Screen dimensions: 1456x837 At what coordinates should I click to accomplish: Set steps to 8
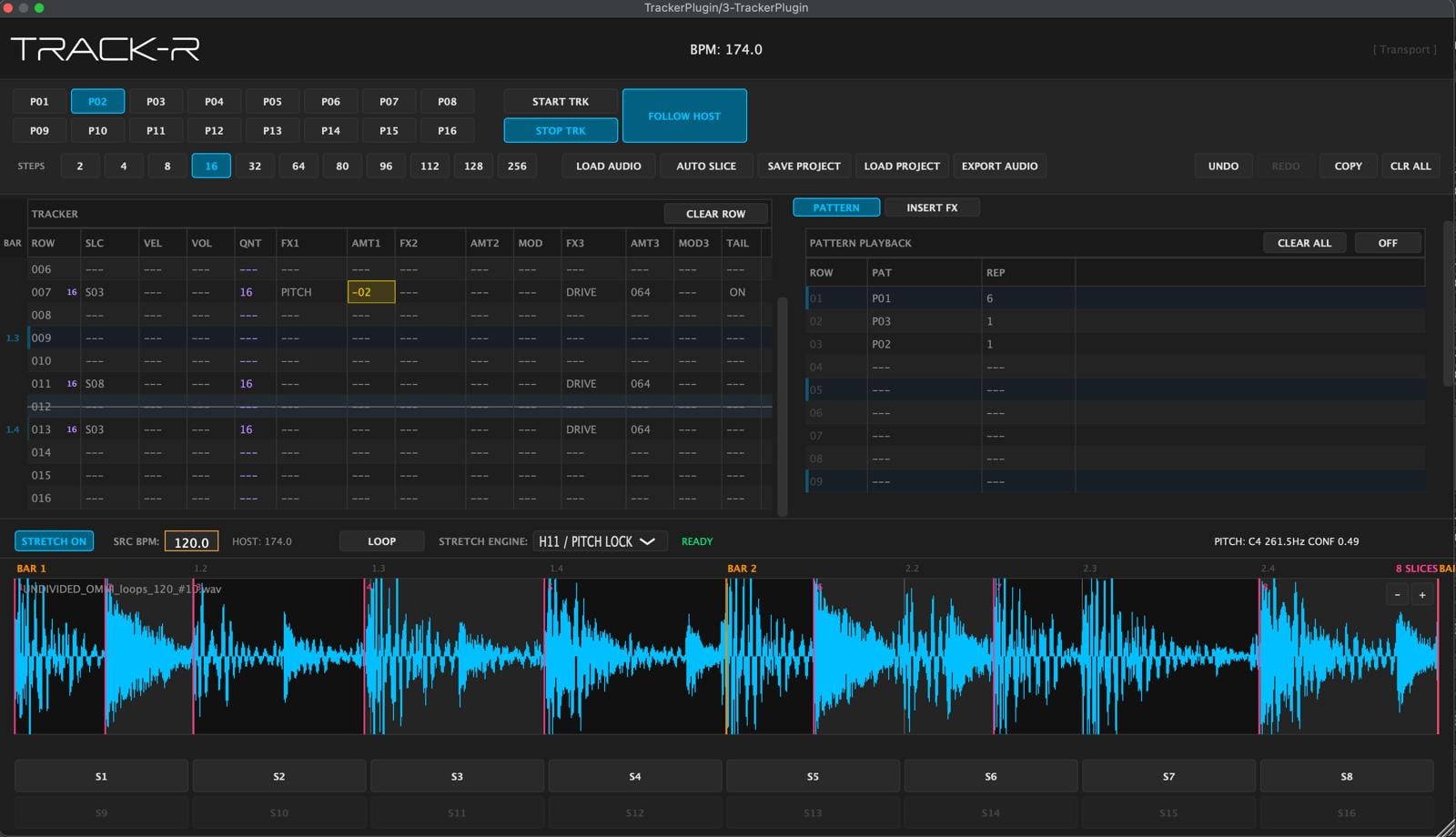pyautogui.click(x=167, y=166)
